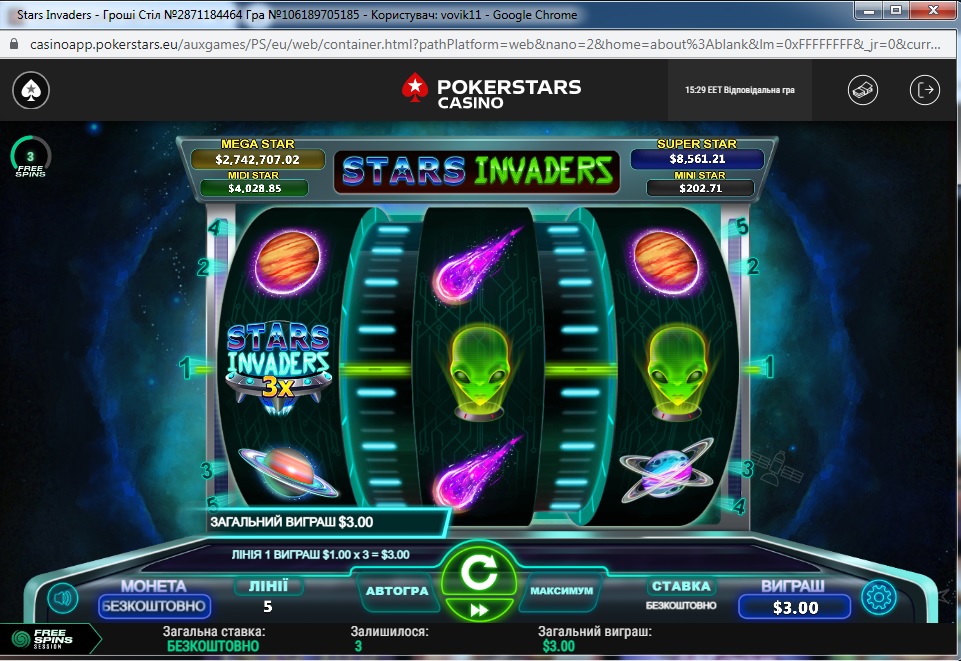Click the ЛІНІЯ 1 ВИГРАШ win line text
This screenshot has height=661, width=961.
[321, 555]
